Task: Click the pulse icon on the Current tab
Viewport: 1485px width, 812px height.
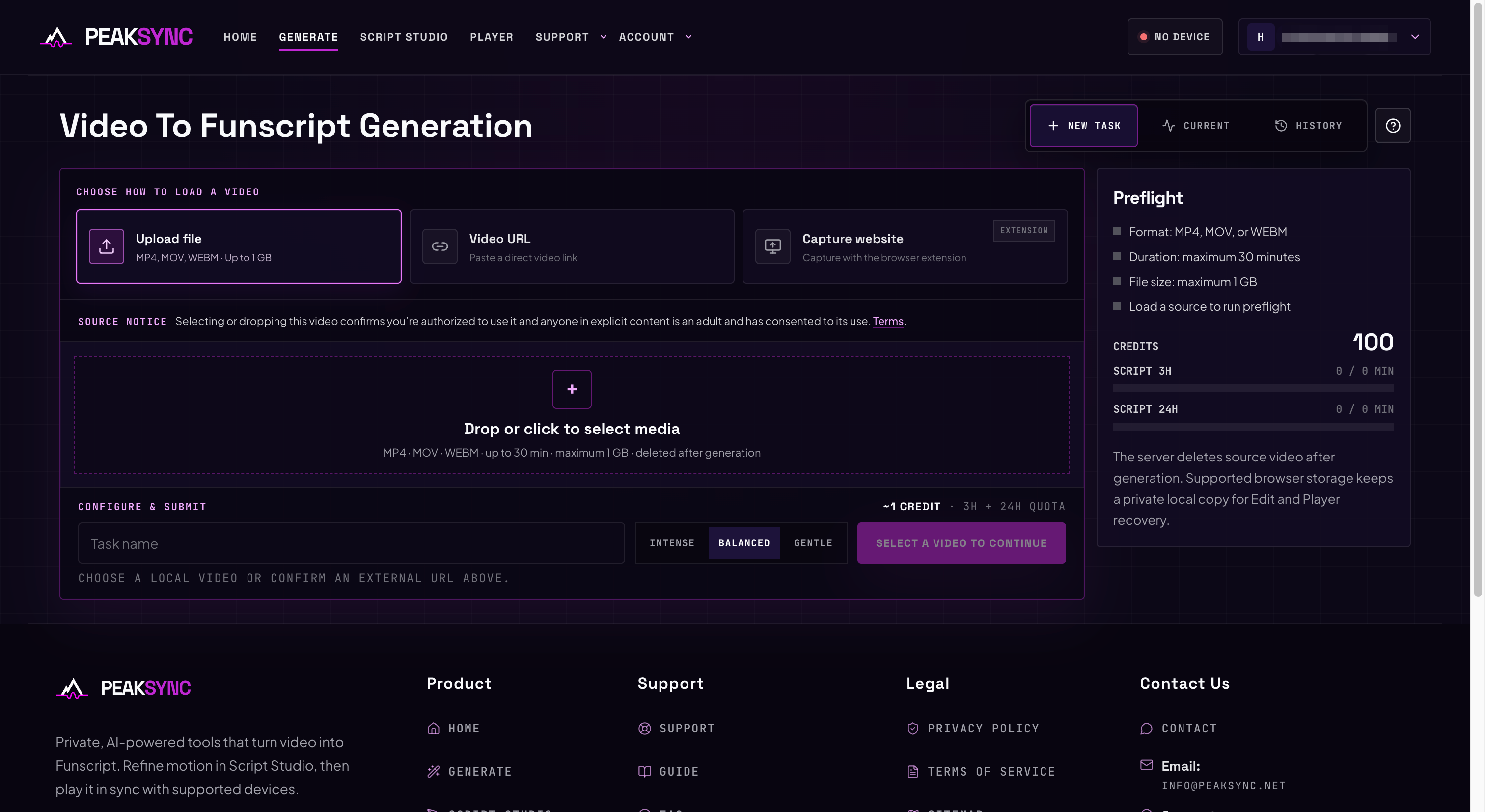Action: point(1169,126)
